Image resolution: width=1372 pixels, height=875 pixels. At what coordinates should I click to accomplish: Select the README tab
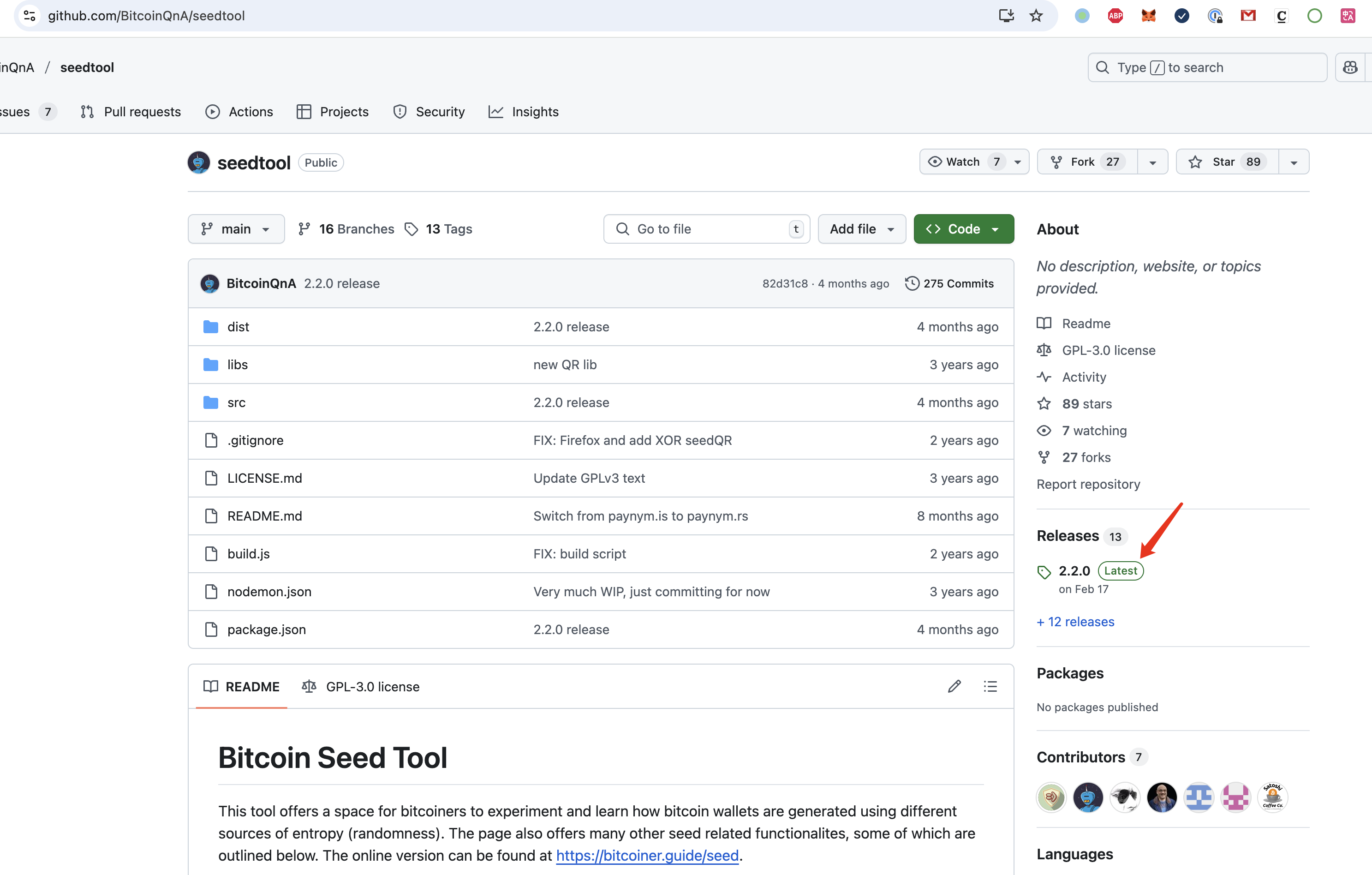[x=242, y=686]
